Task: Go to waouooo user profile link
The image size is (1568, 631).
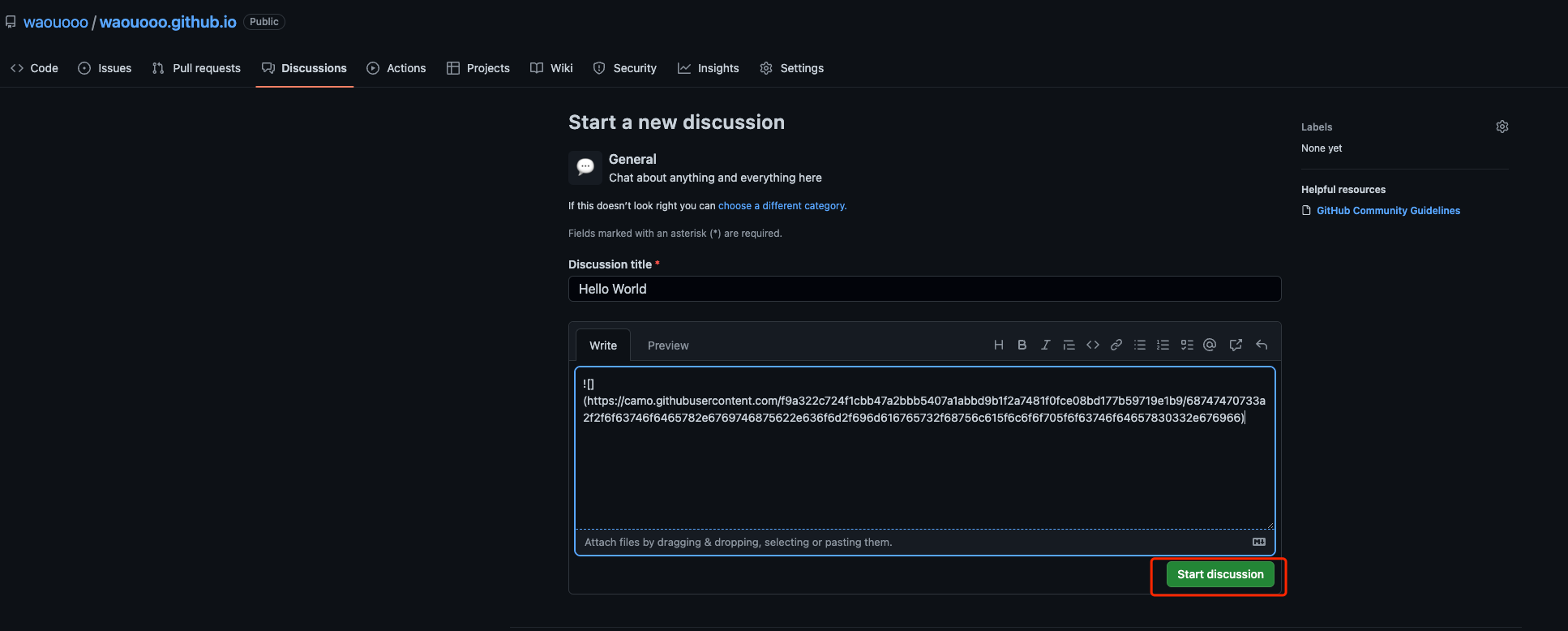Action: [56, 22]
